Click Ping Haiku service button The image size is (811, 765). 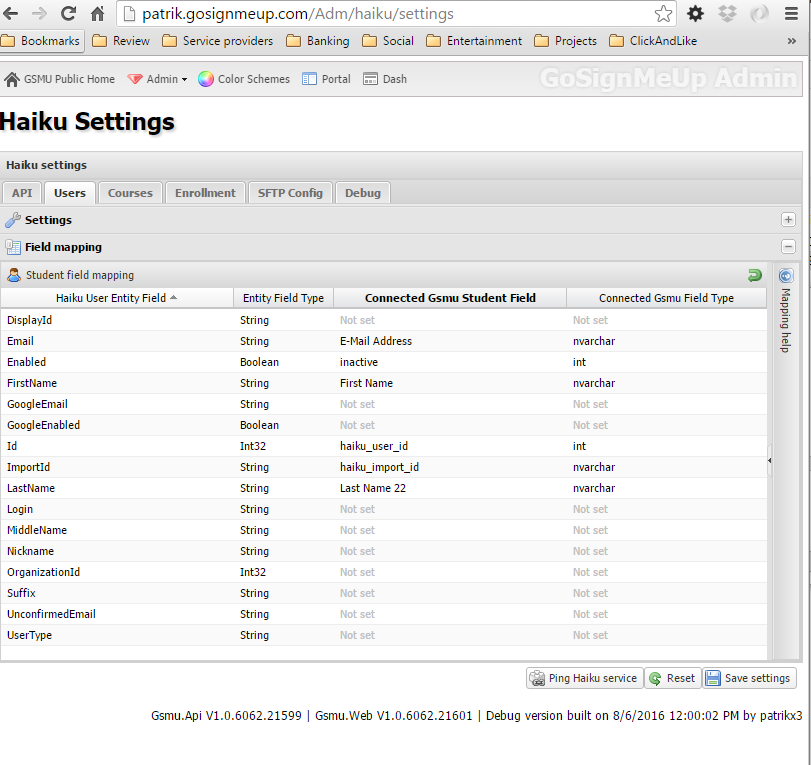(584, 678)
